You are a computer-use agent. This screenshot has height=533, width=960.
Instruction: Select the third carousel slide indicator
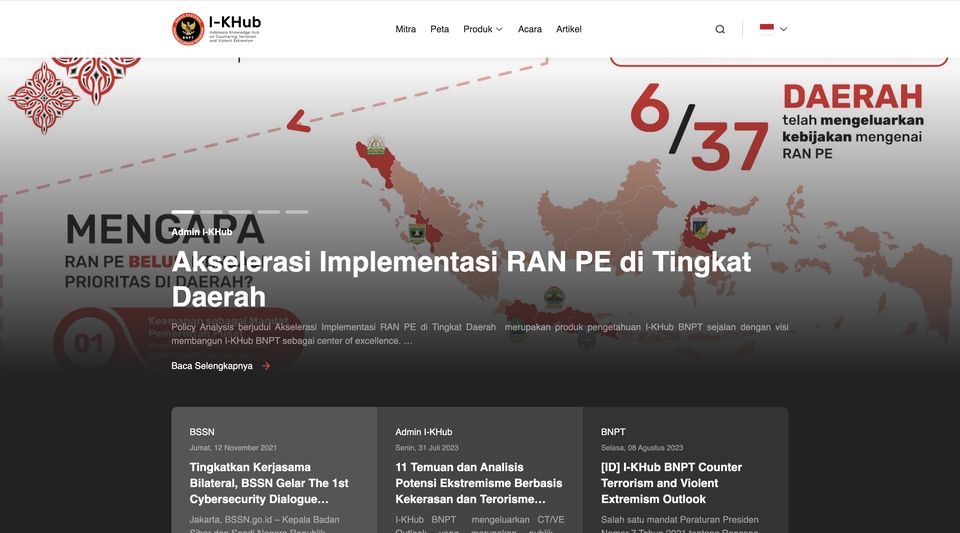coord(240,212)
